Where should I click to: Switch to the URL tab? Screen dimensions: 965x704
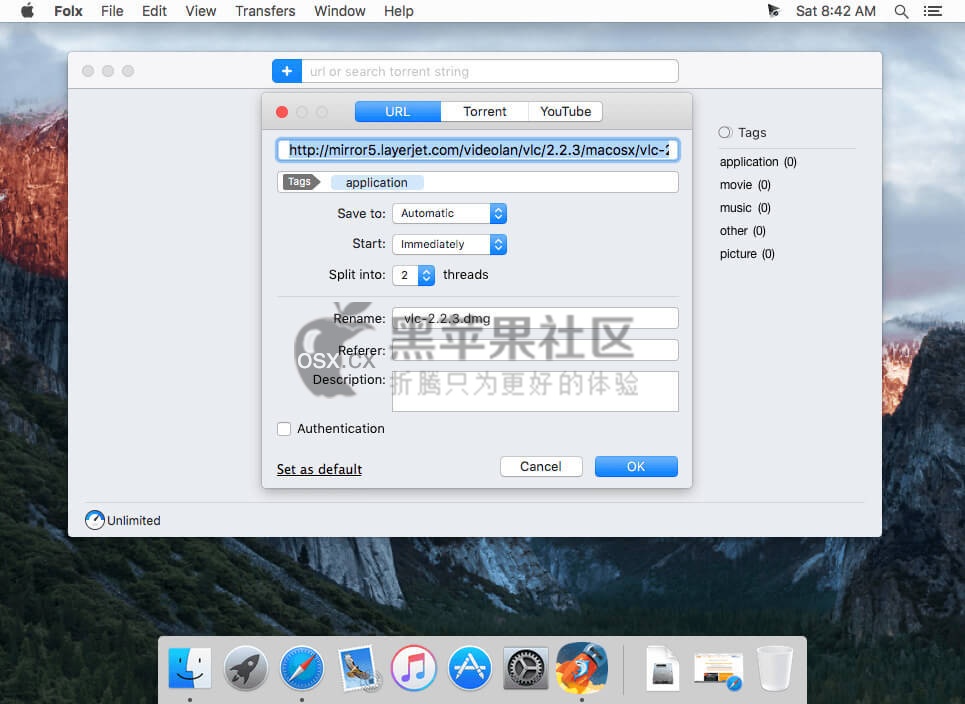[398, 111]
